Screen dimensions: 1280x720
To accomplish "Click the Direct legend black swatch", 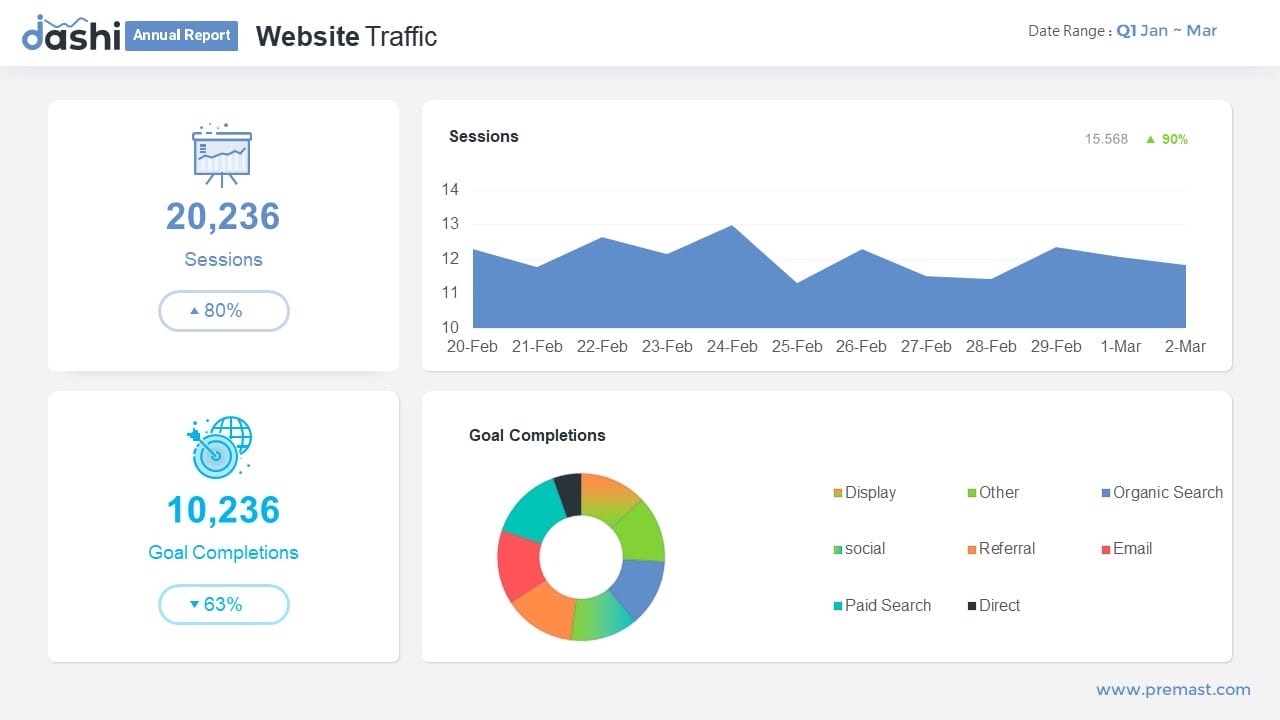I will tap(972, 606).
